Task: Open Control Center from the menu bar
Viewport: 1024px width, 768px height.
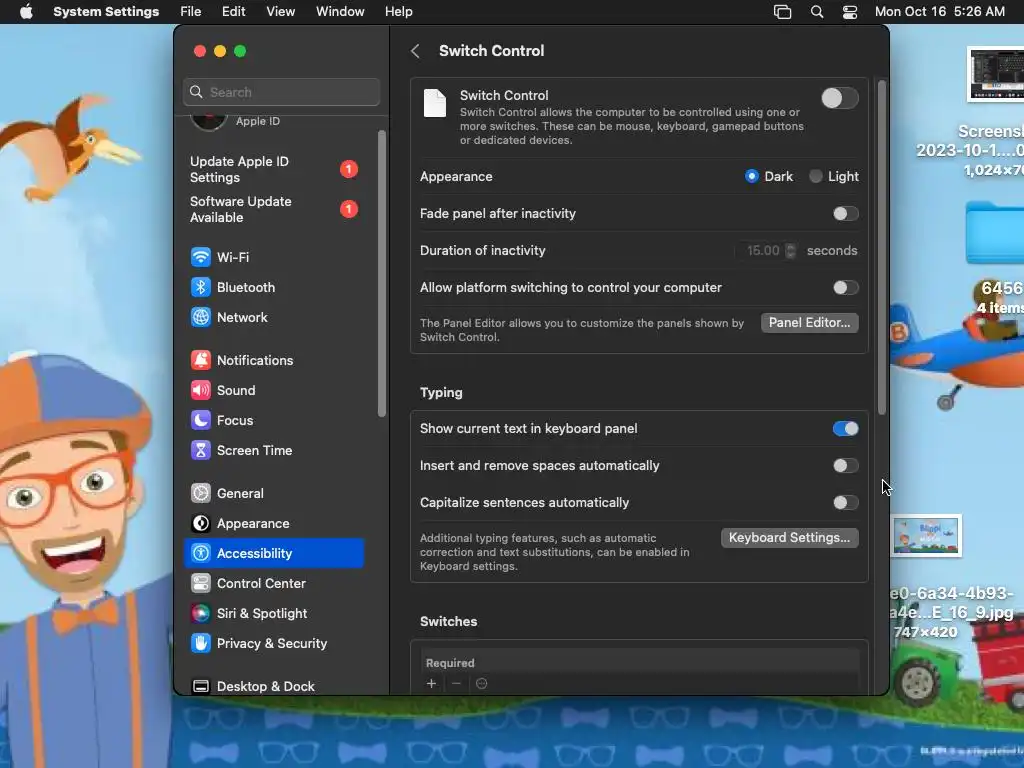Action: [850, 12]
